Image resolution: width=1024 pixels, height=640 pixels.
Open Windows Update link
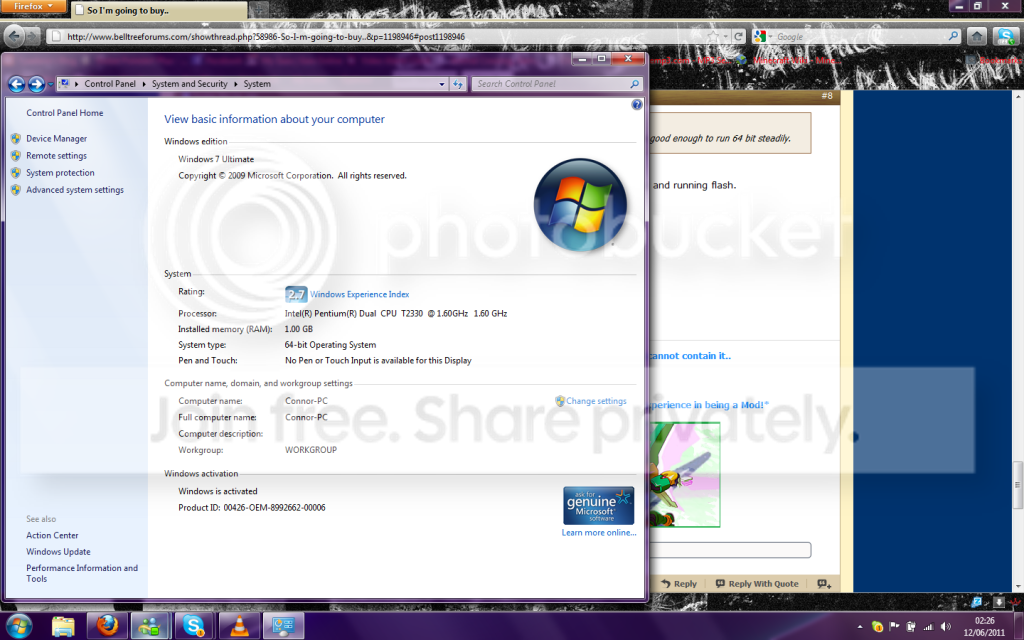[x=58, y=552]
